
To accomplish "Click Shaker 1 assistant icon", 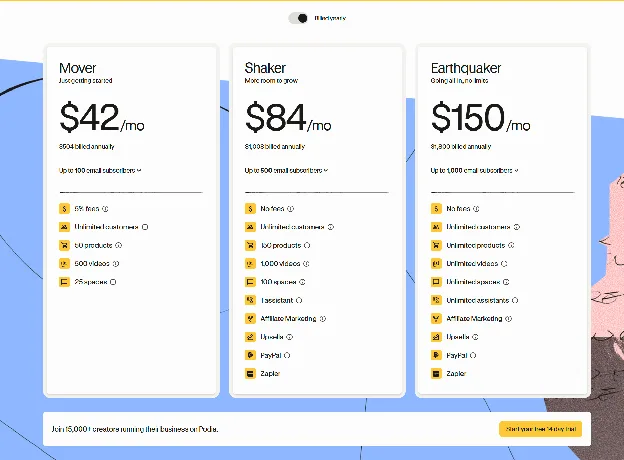I will click(x=250, y=300).
